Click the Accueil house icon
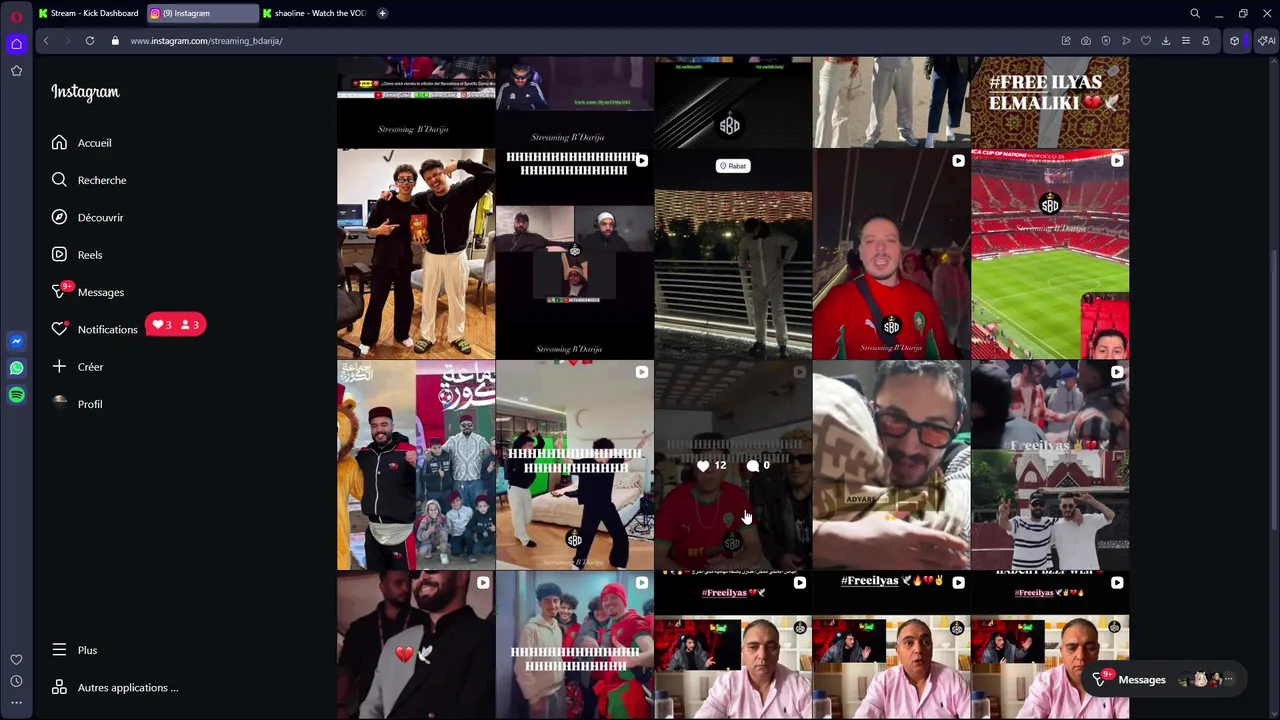Image resolution: width=1280 pixels, height=720 pixels. click(59, 143)
